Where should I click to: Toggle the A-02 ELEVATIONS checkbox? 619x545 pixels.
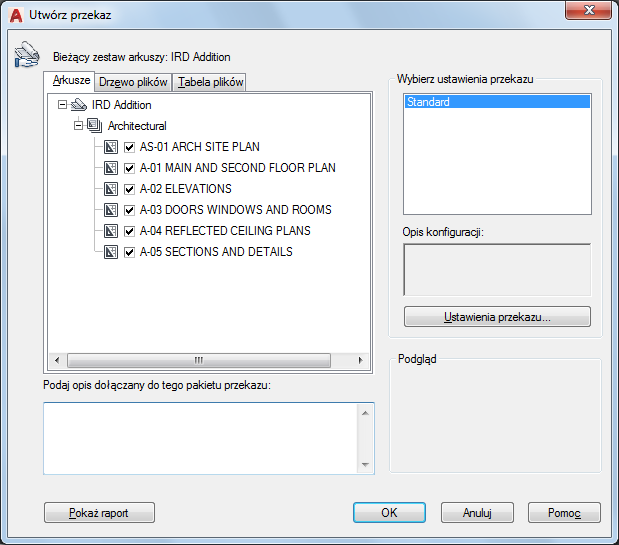(x=129, y=189)
